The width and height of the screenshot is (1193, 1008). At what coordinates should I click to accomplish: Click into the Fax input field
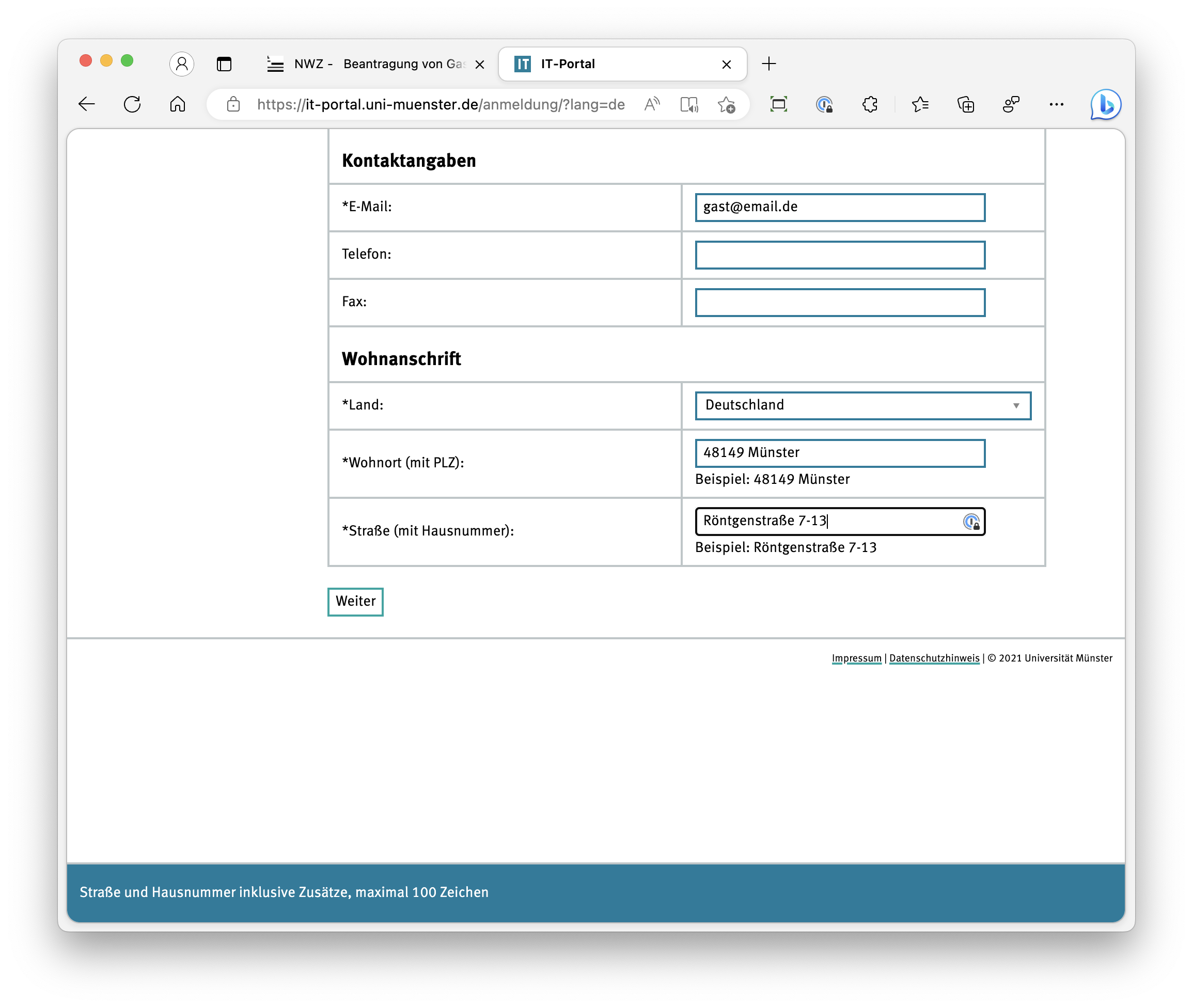point(839,302)
